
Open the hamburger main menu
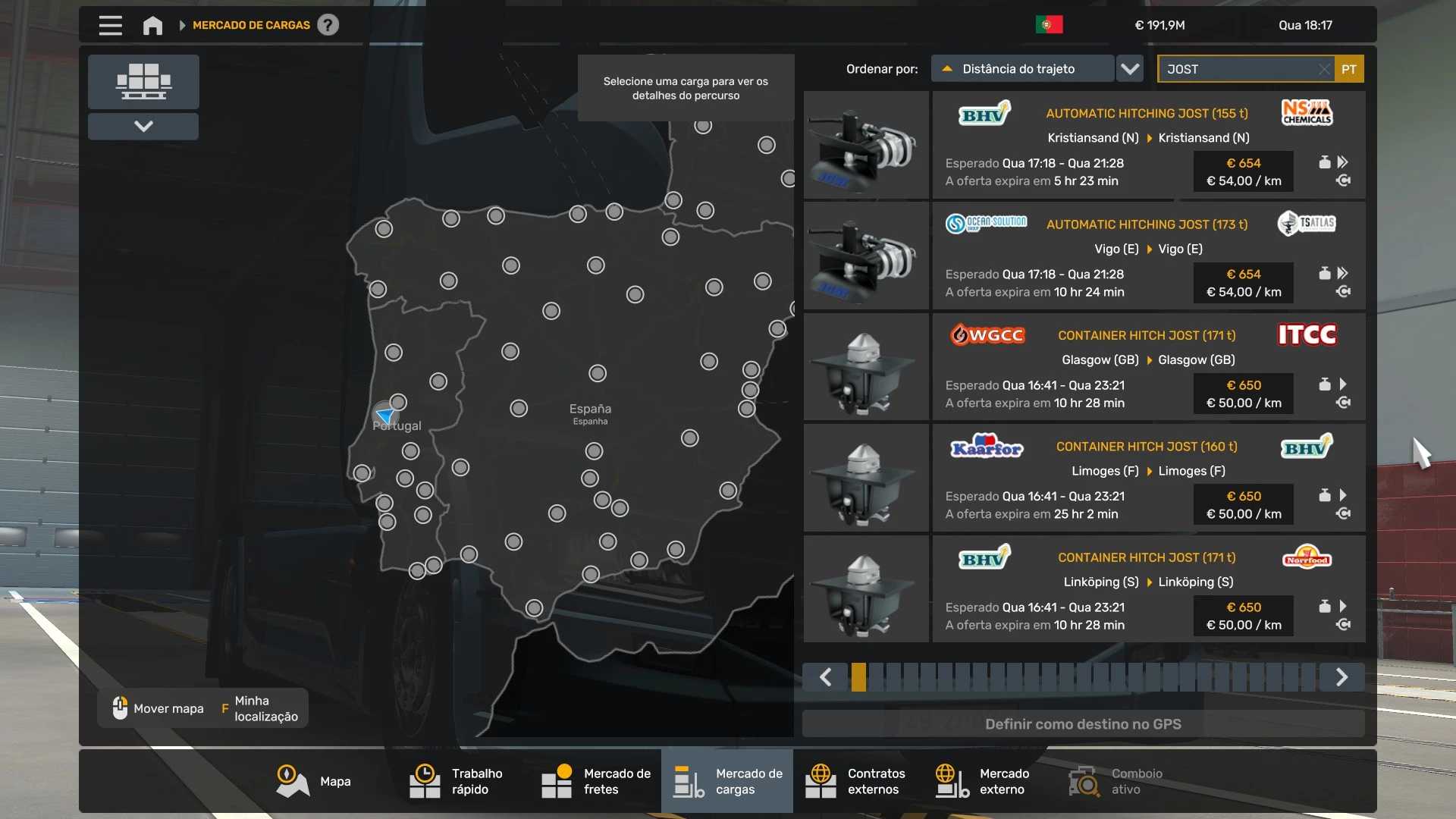pos(110,25)
